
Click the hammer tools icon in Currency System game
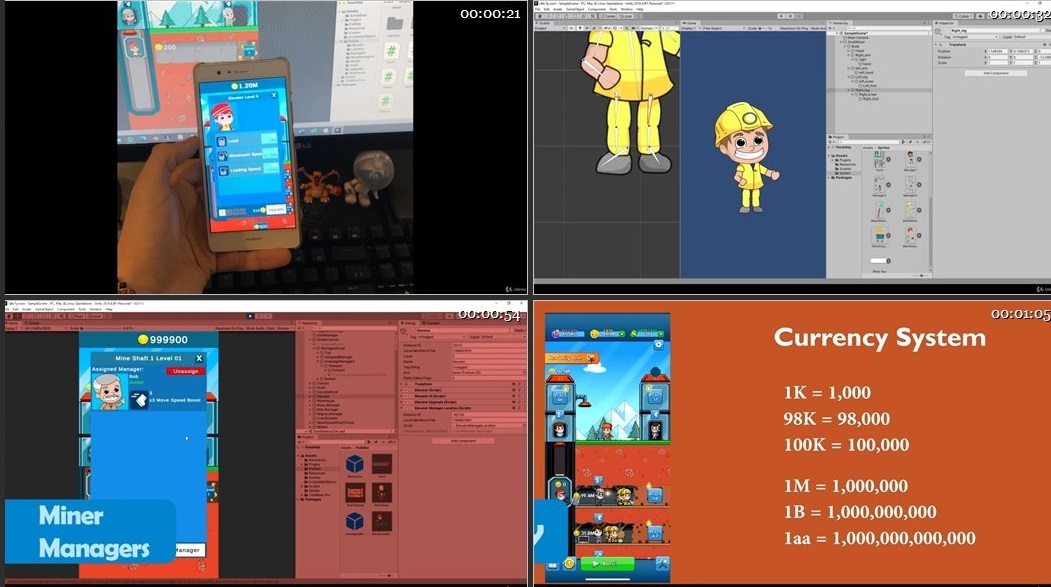pos(661,564)
